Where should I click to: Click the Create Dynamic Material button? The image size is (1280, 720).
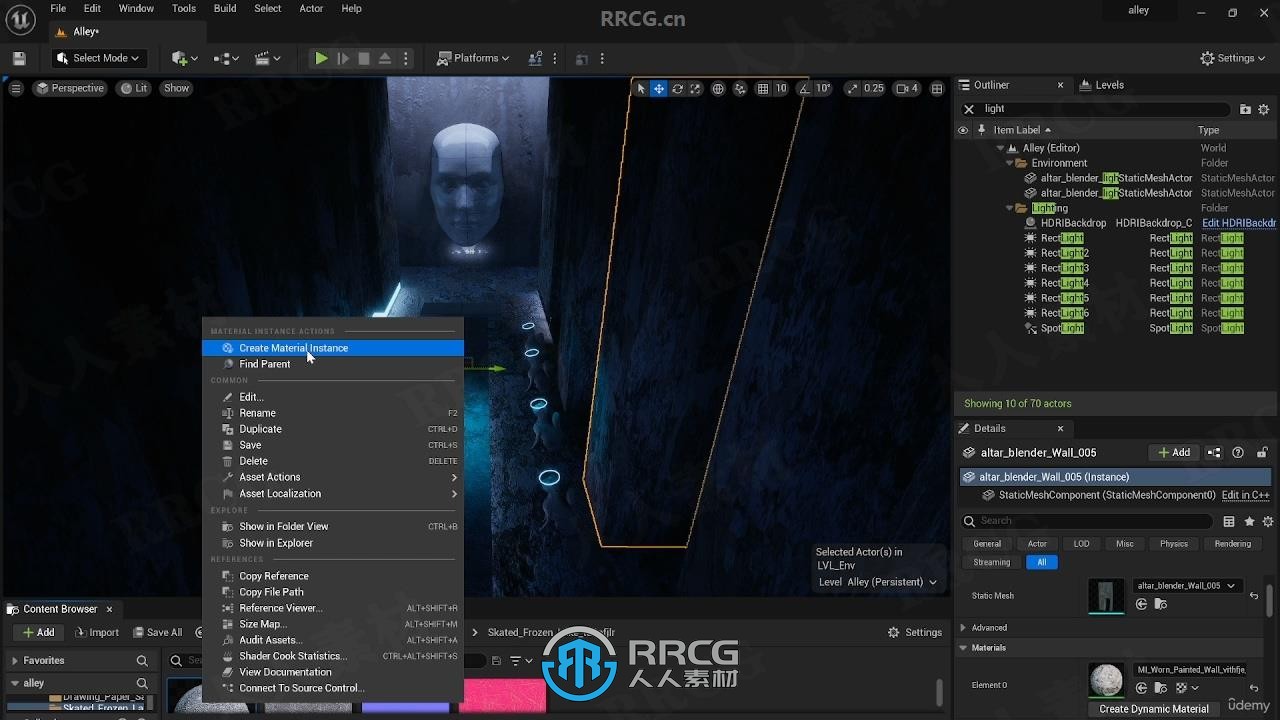pyautogui.click(x=1154, y=709)
